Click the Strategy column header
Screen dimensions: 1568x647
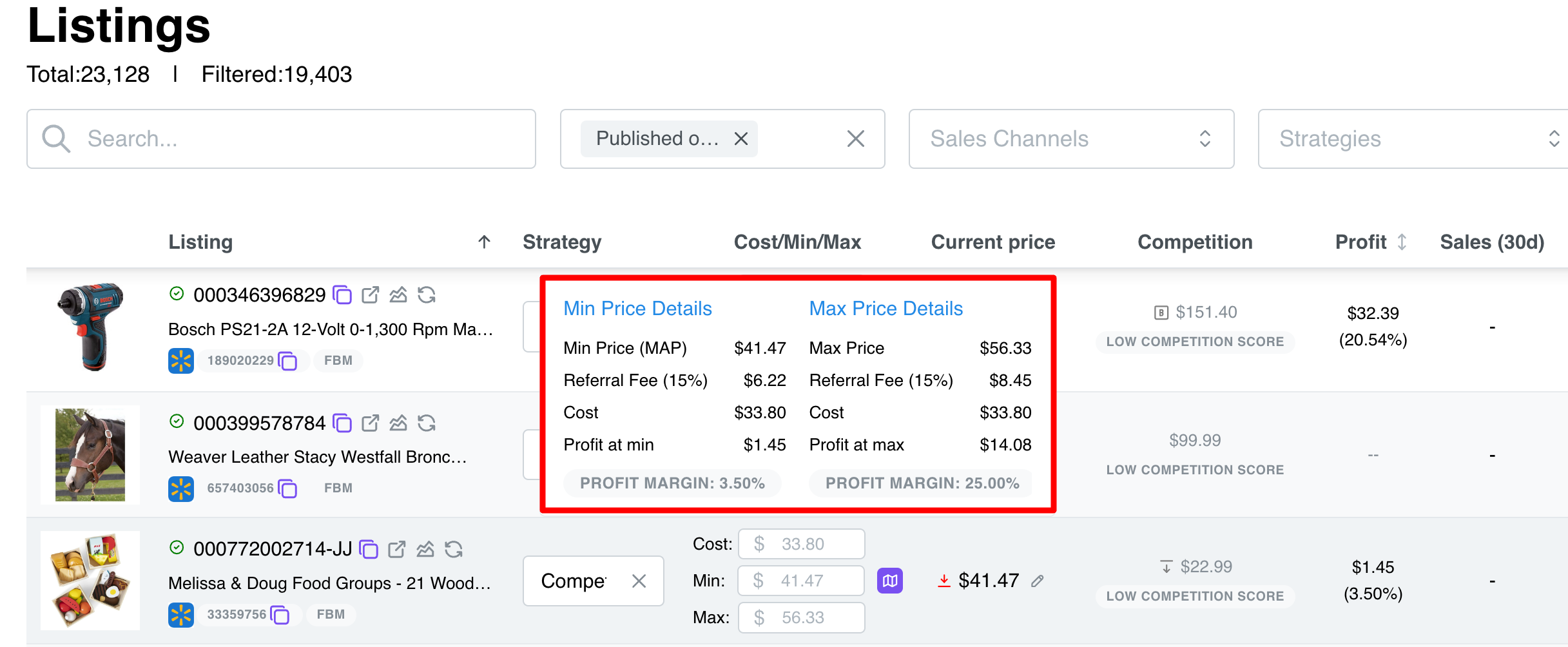point(562,242)
